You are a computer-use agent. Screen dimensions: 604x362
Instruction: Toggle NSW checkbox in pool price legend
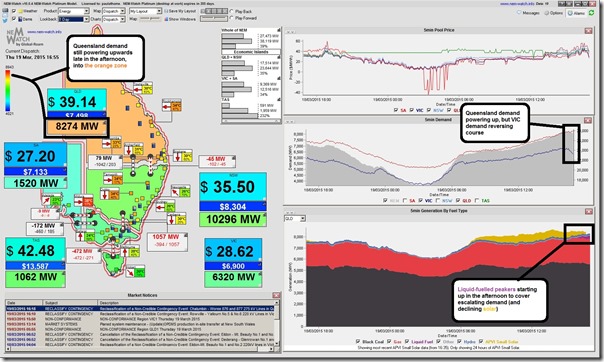[x=429, y=110]
